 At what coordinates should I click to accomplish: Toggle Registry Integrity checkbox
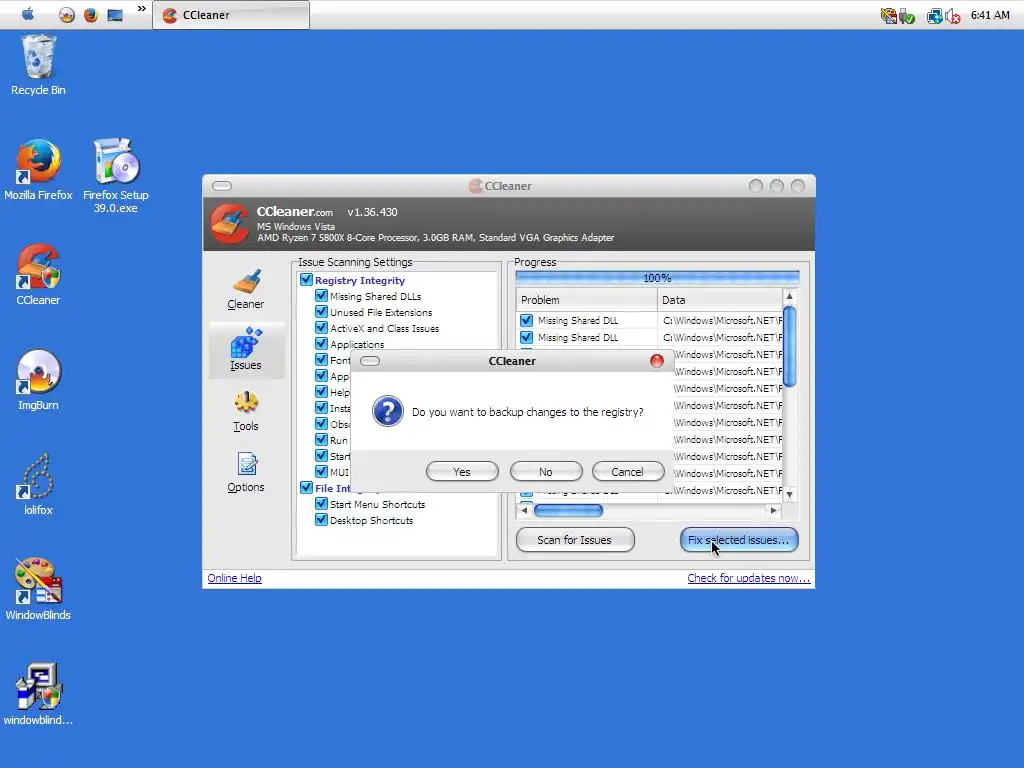[306, 280]
